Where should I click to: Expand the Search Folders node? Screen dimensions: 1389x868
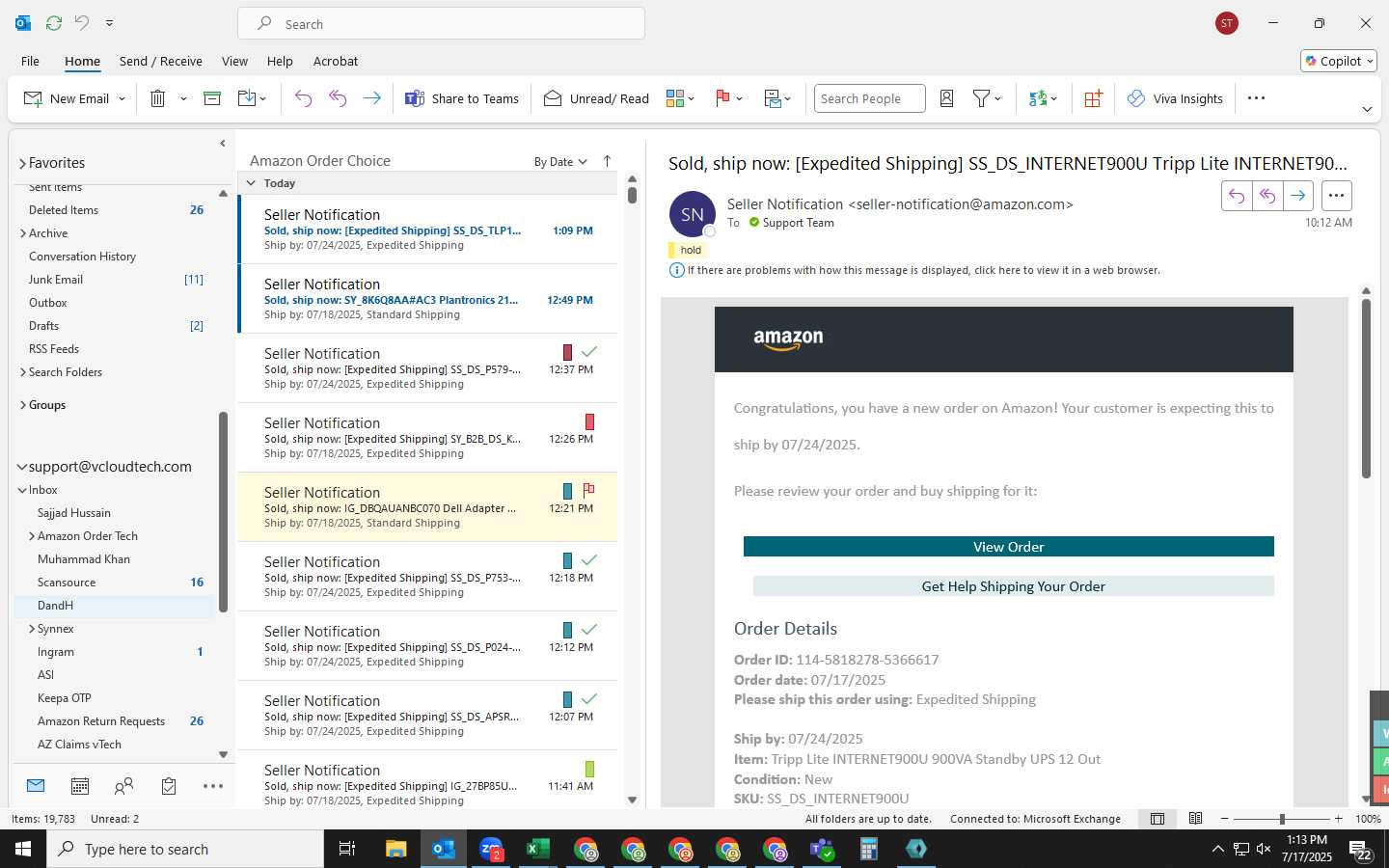(x=22, y=372)
